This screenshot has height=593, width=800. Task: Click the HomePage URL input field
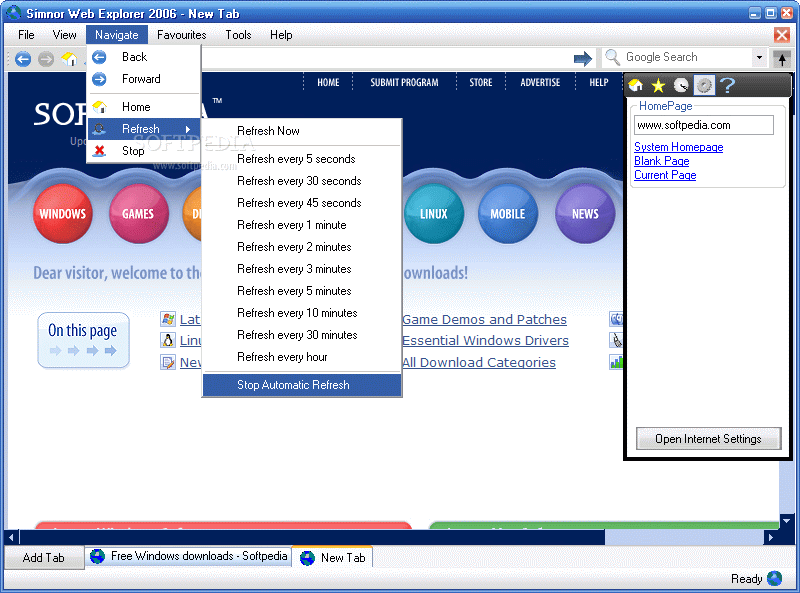pos(704,125)
